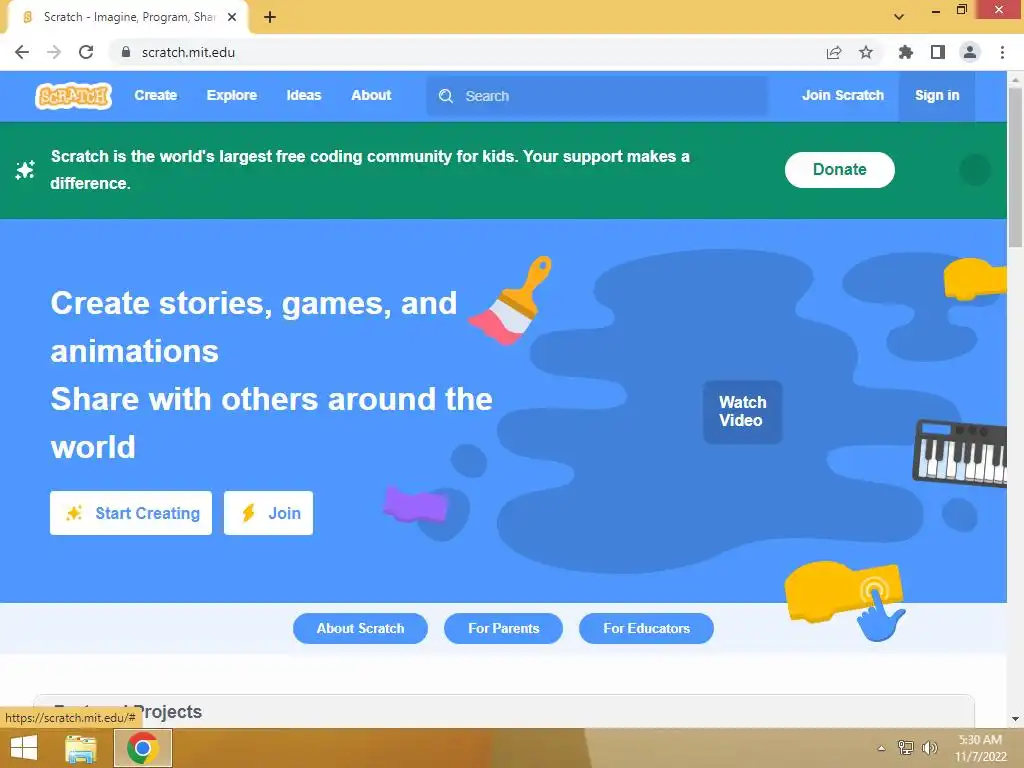This screenshot has width=1024, height=768.
Task: Click the Join button with lightning bolt
Action: click(268, 513)
